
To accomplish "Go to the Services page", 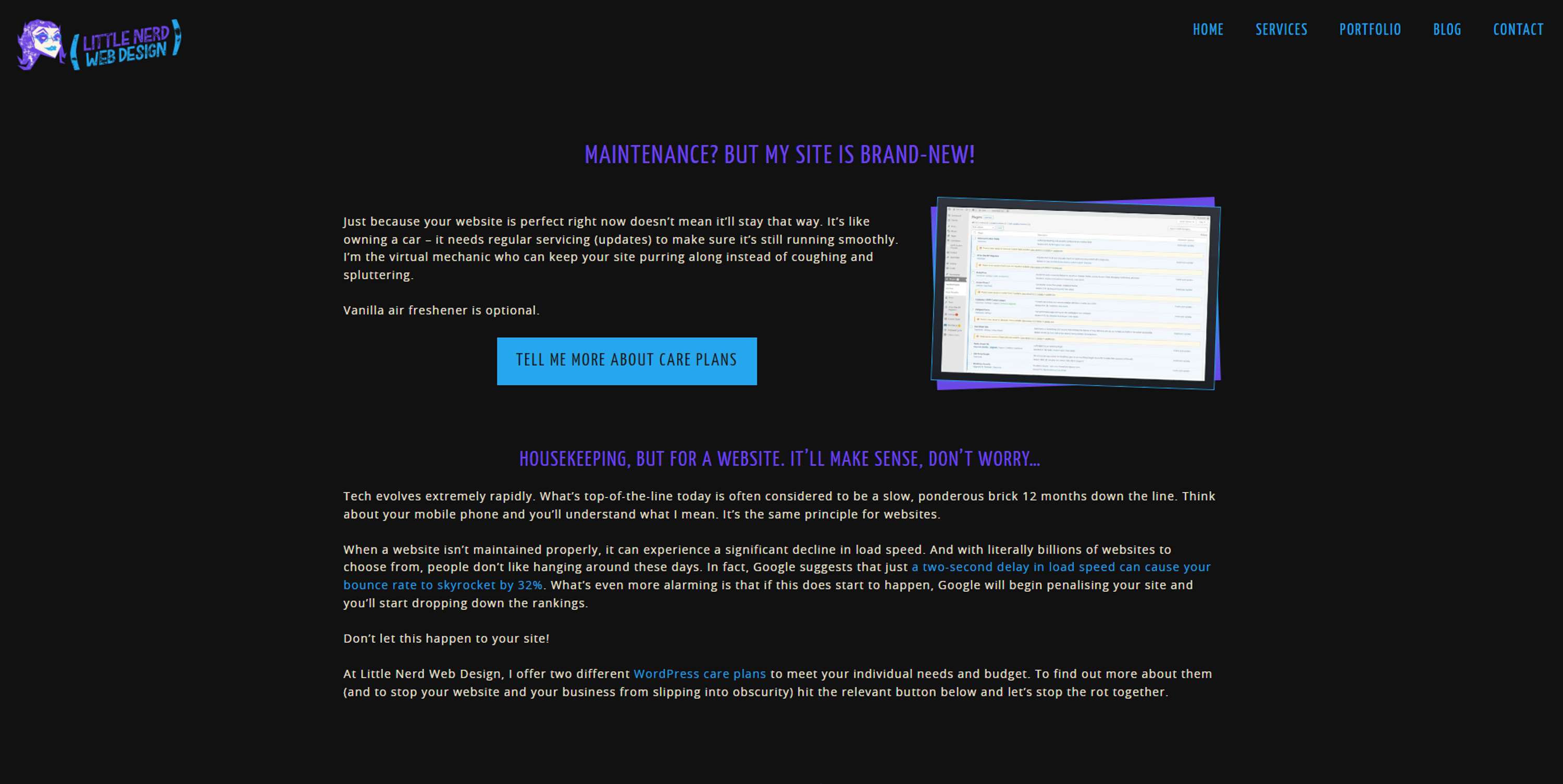I will pos(1281,30).
